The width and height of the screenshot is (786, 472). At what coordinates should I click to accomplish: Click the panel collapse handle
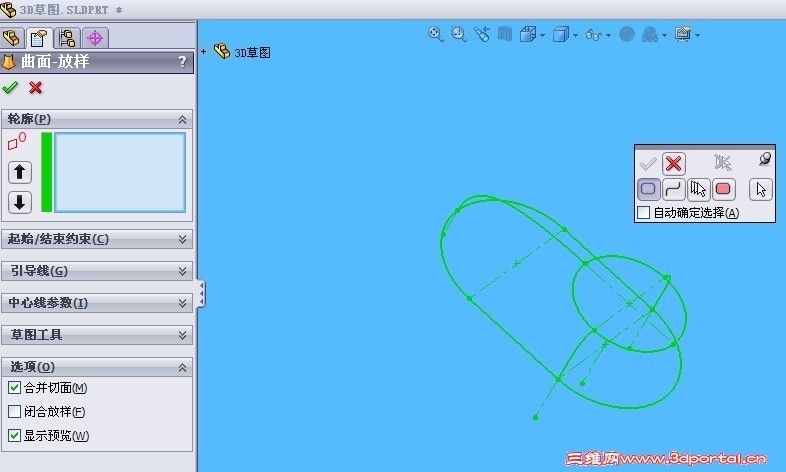pos(201,294)
